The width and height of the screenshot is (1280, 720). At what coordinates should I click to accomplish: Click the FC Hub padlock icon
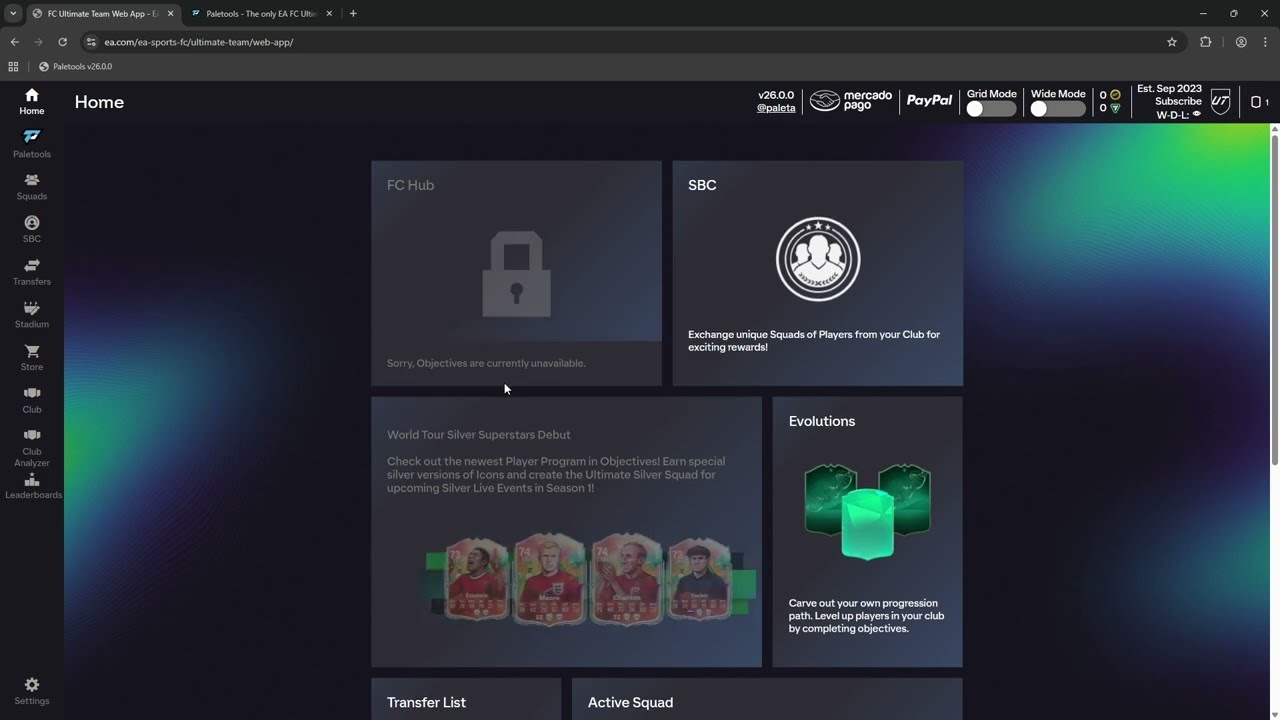[516, 274]
